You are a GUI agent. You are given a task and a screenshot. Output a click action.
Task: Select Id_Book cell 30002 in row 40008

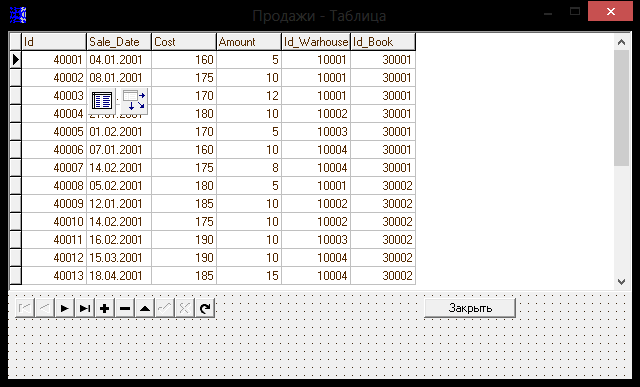pyautogui.click(x=383, y=185)
